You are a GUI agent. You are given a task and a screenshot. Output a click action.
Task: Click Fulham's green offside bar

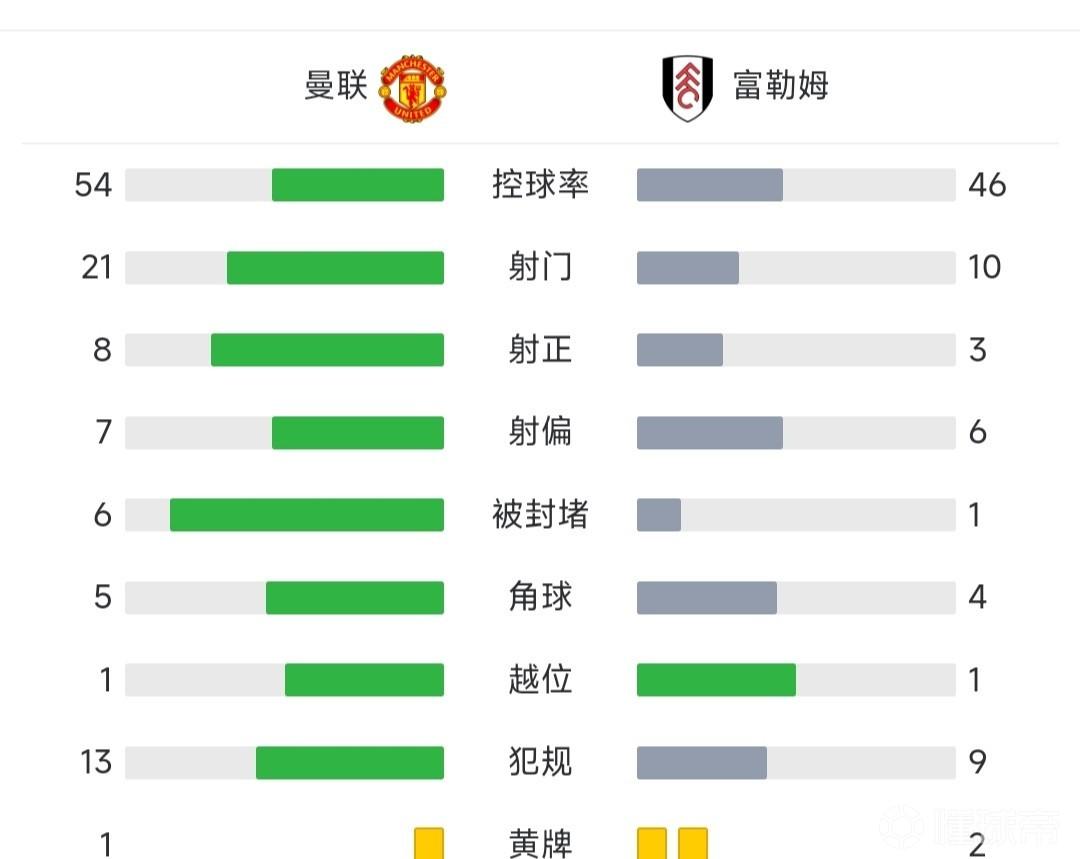(716, 680)
